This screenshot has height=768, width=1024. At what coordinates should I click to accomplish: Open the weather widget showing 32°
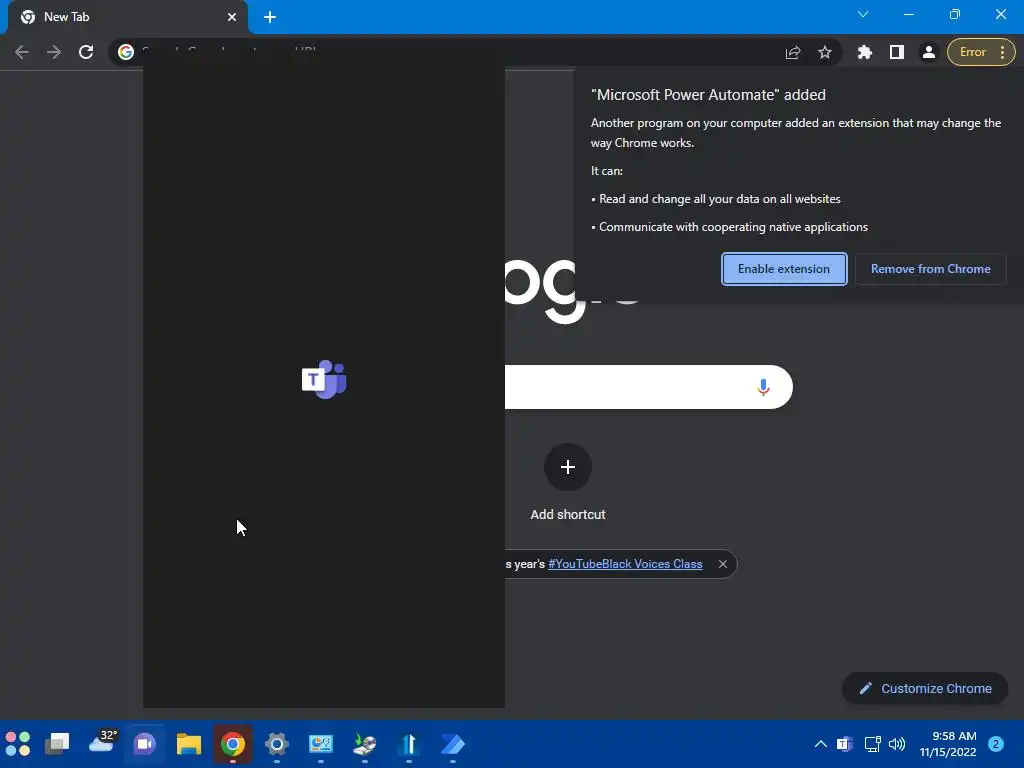point(103,742)
